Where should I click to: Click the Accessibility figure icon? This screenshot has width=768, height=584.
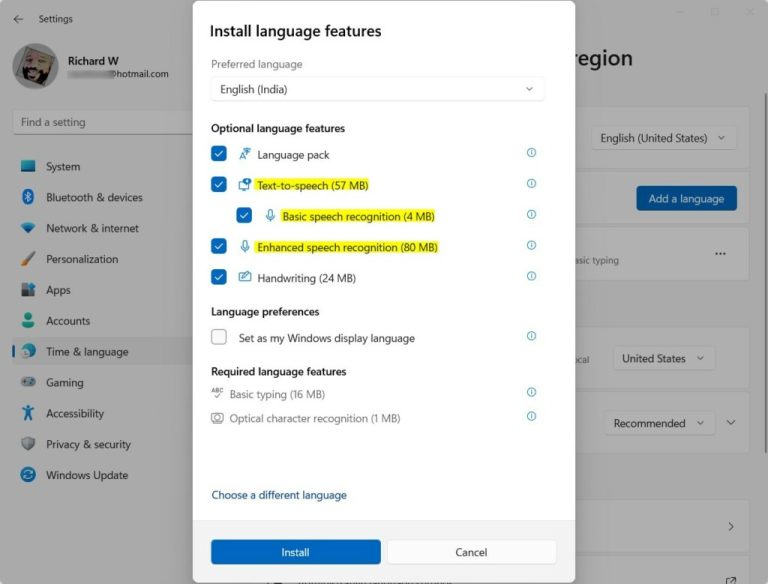pyautogui.click(x=28, y=413)
